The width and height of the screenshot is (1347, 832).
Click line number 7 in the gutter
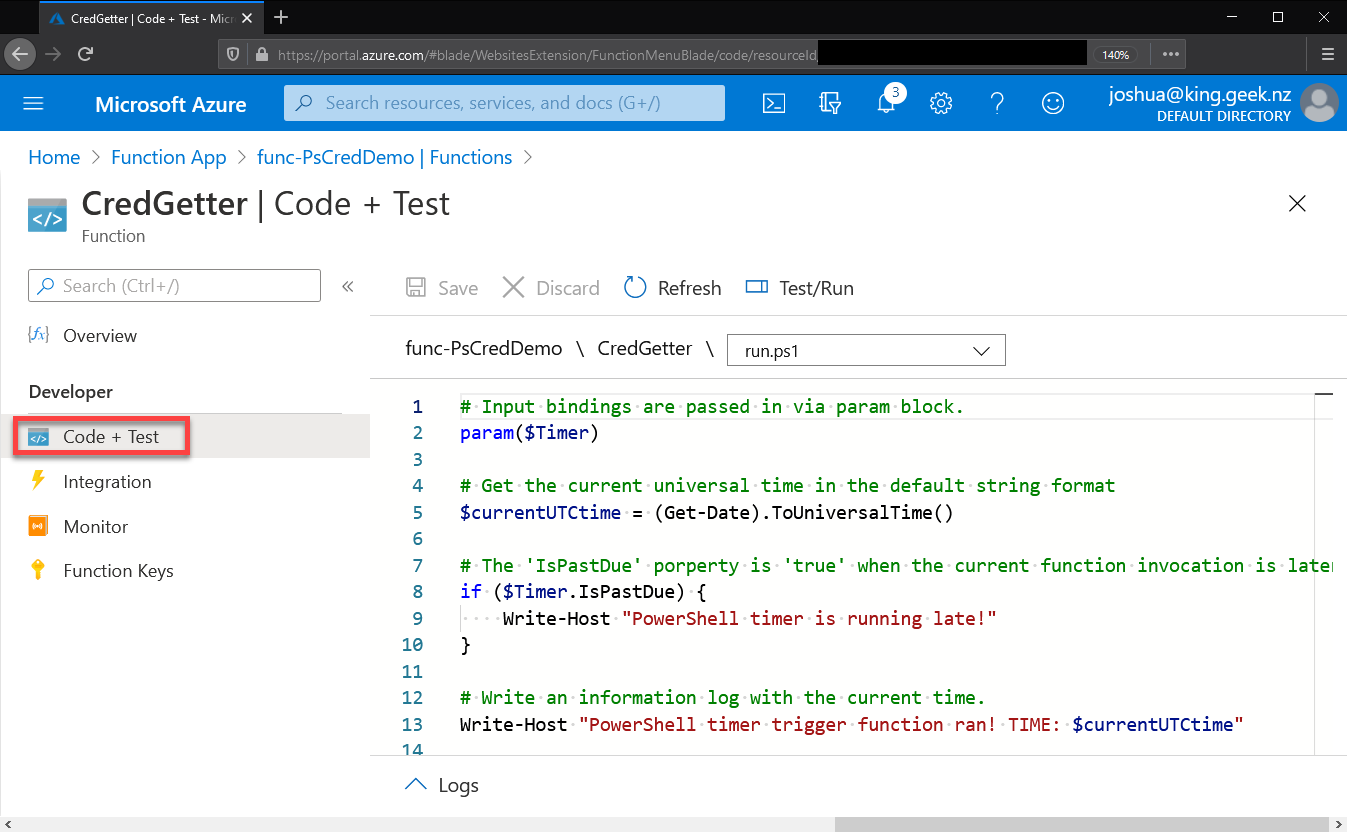point(418,566)
